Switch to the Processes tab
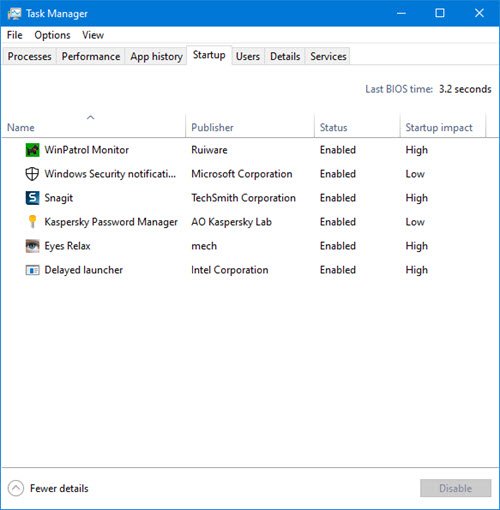This screenshot has height=510, width=500. 30,56
